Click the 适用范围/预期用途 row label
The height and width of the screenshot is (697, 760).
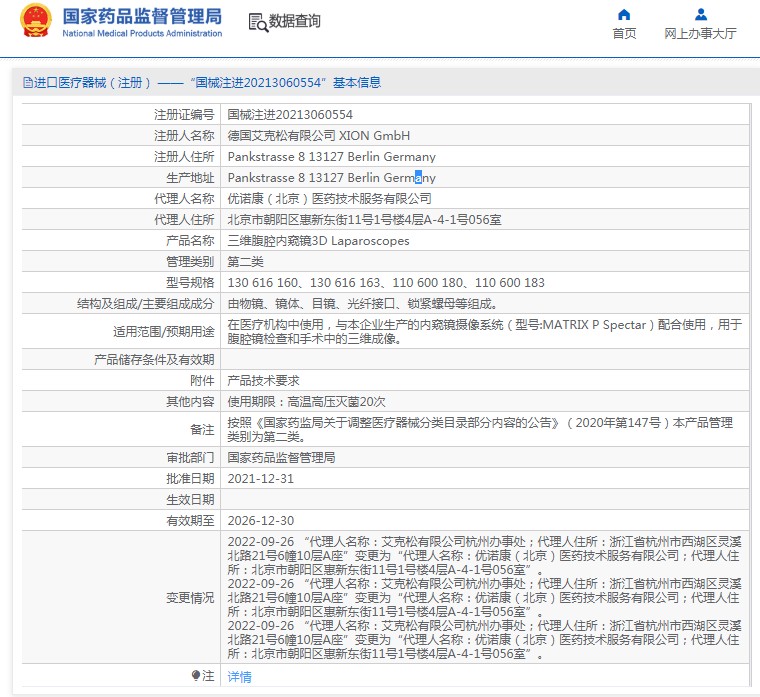163,332
